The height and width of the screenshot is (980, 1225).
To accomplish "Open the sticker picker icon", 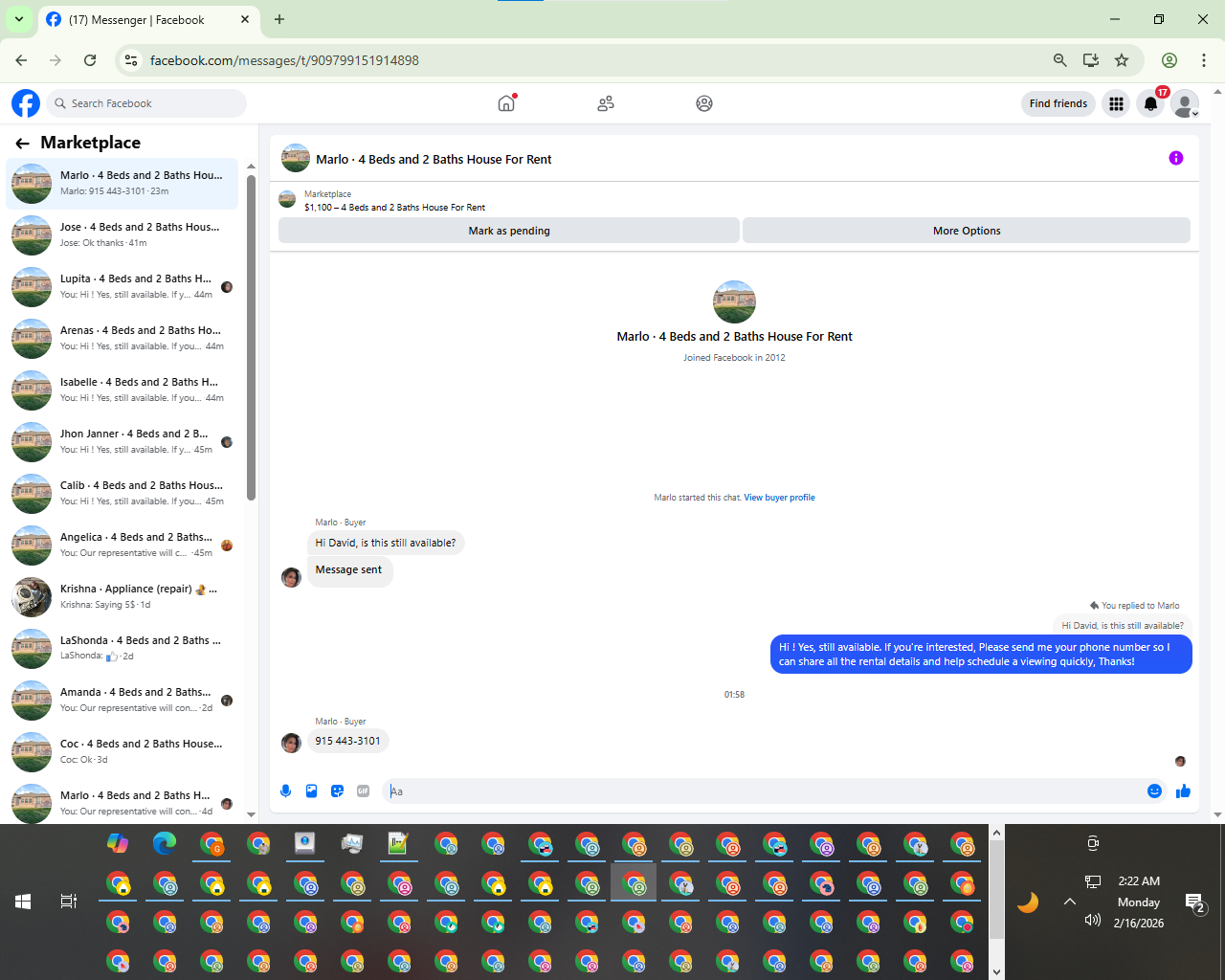I will point(337,791).
